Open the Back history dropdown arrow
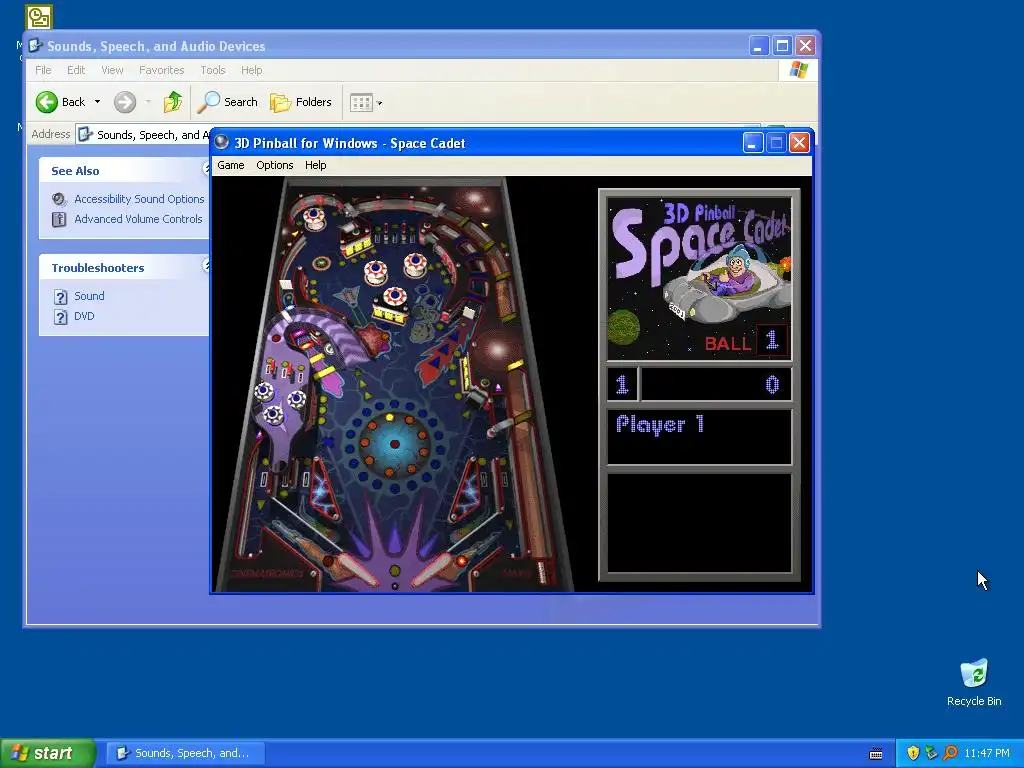This screenshot has height=768, width=1024. [97, 102]
